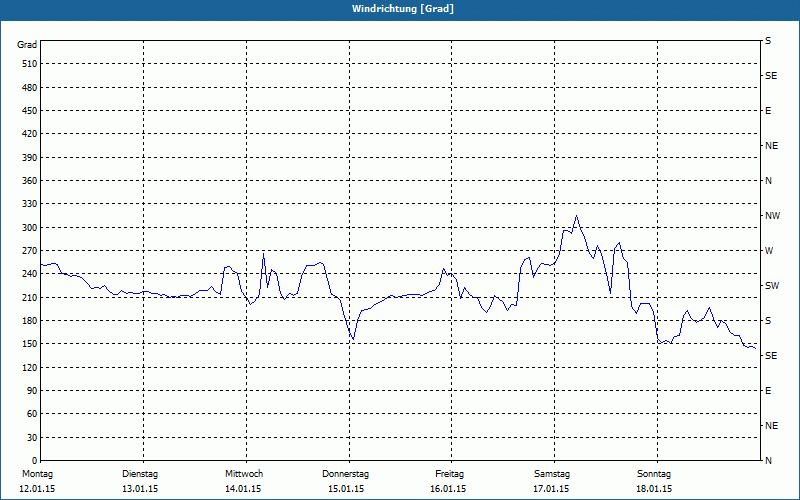
Task: Select the 450 axis value
Action: [x=30, y=111]
